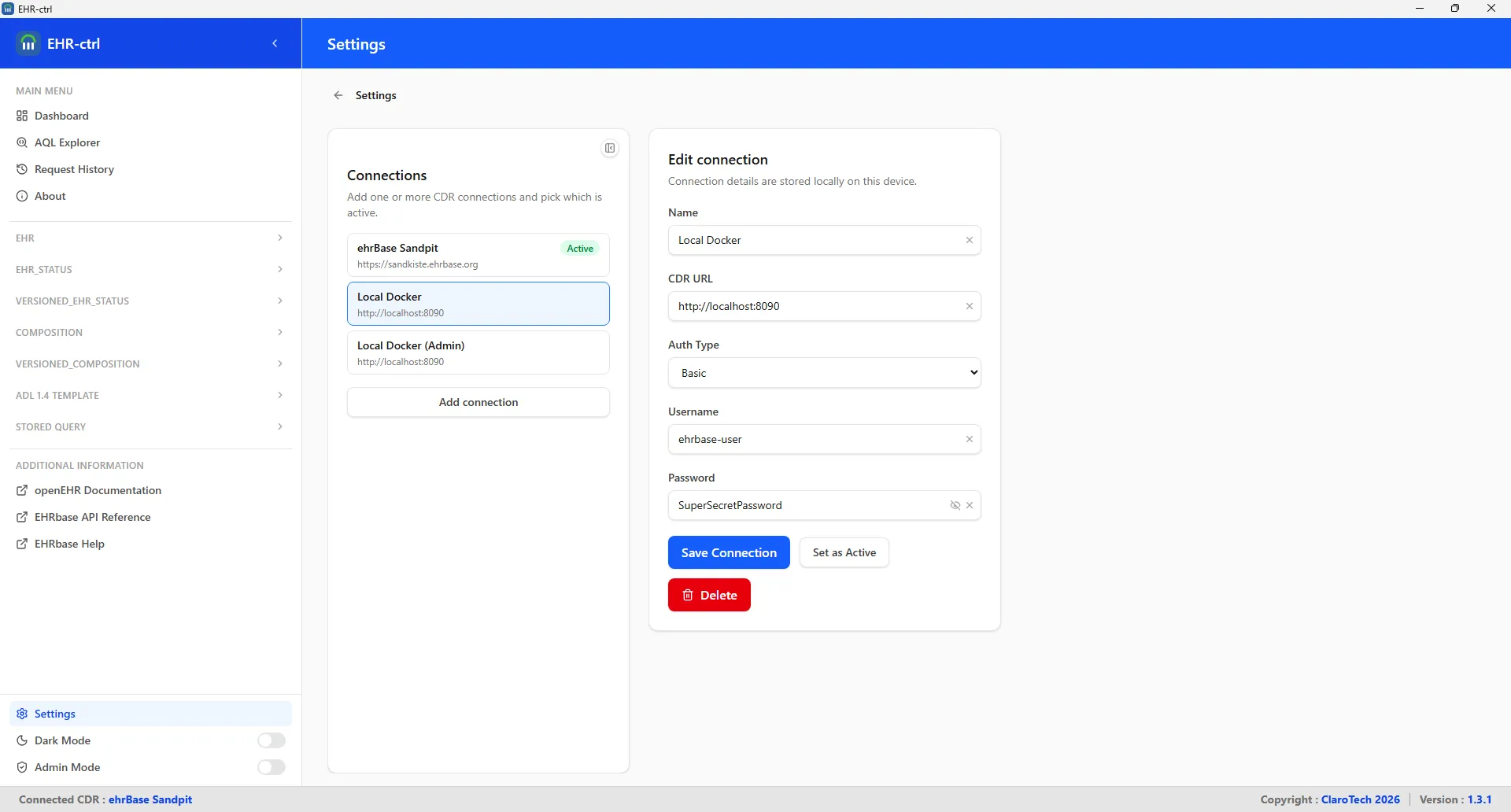Screen dimensions: 1511x812
Task: Select ehrBase Sandpit connection
Action: [x=478, y=255]
